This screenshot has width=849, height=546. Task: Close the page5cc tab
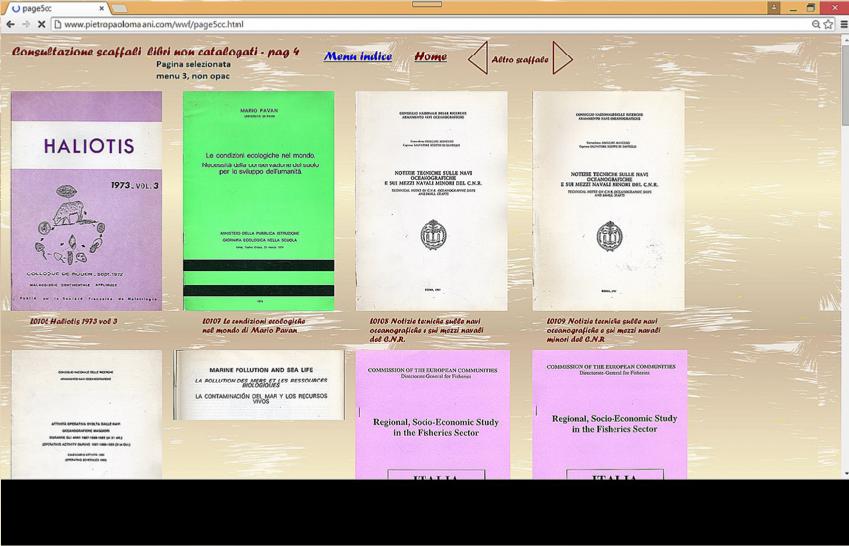click(101, 9)
